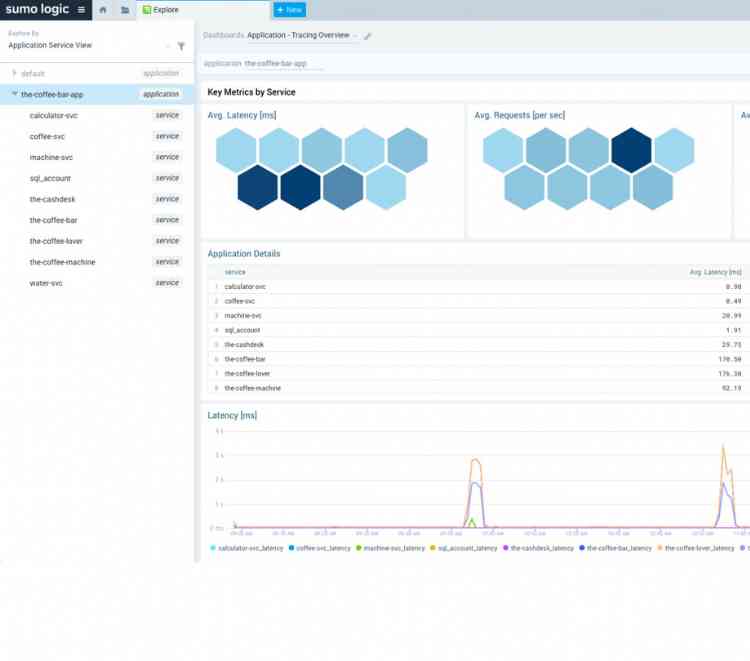Click the + New button
The height and width of the screenshot is (661, 750).
click(x=289, y=10)
